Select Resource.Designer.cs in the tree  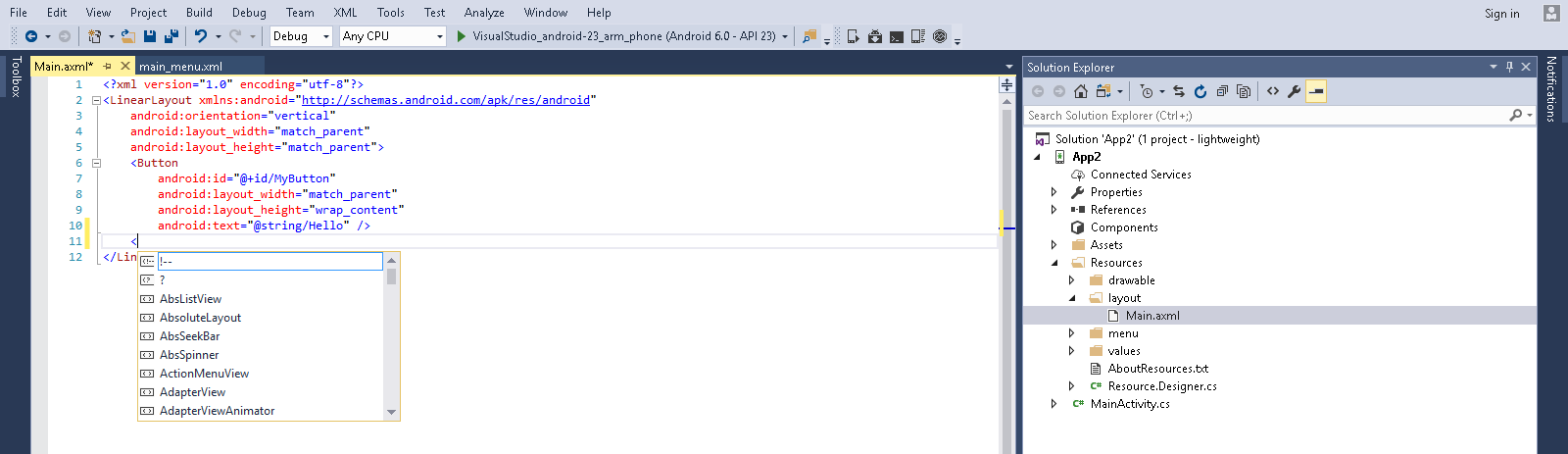[1162, 386]
